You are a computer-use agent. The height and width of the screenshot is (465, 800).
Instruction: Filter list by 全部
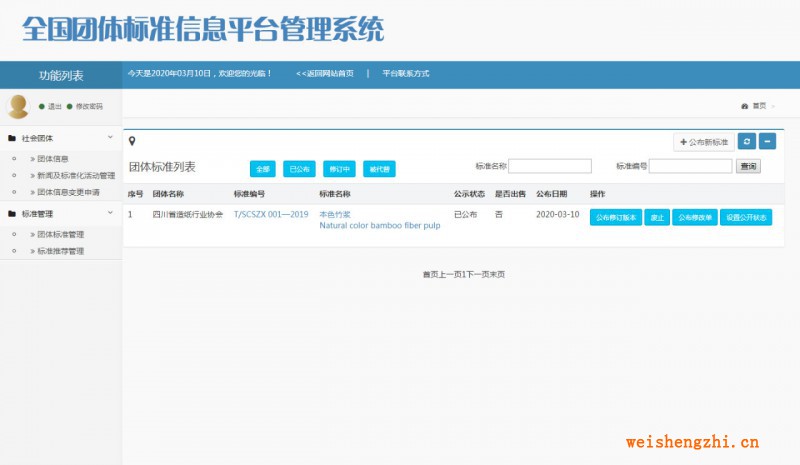click(x=263, y=168)
